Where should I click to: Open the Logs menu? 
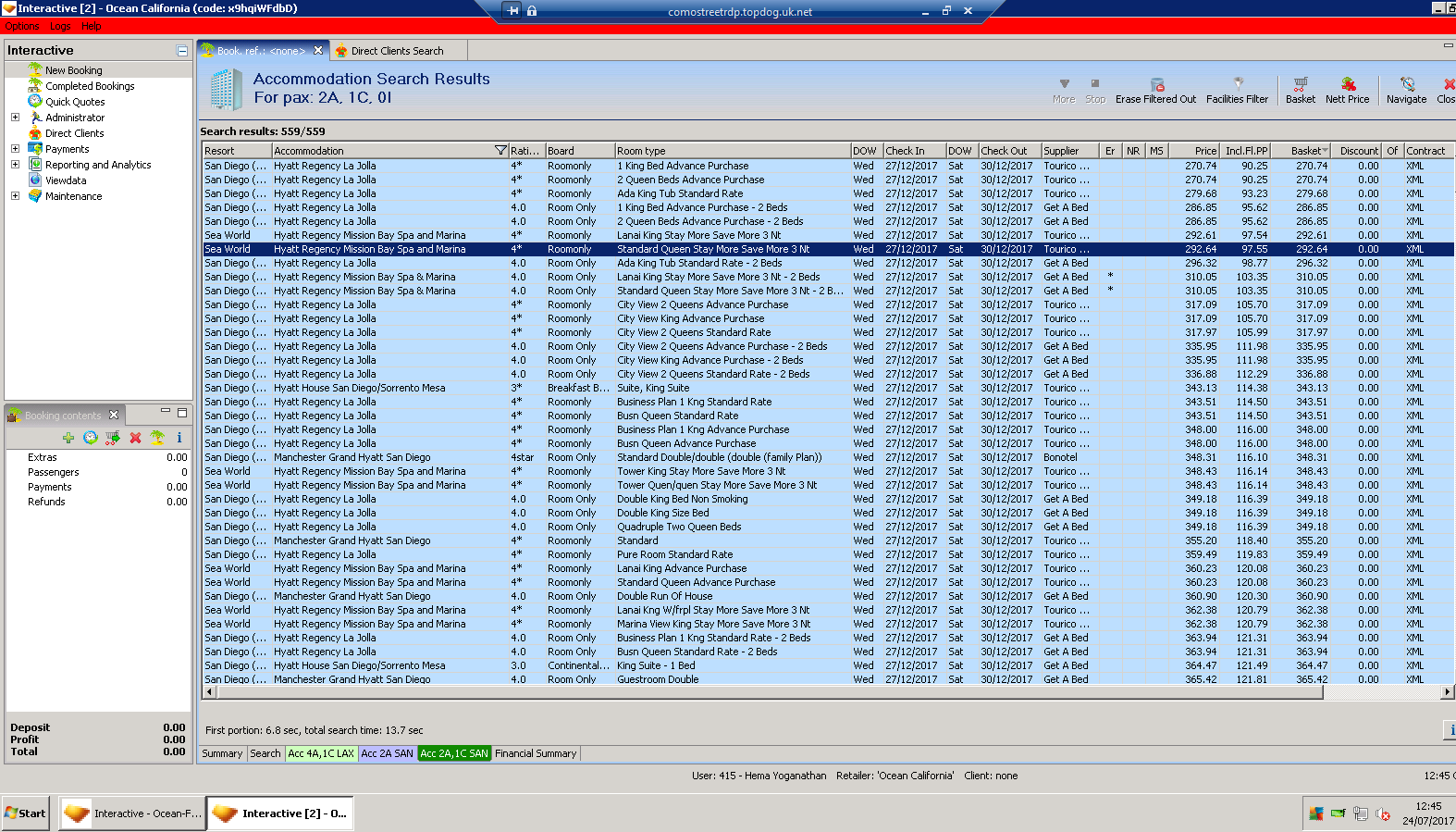tap(60, 26)
